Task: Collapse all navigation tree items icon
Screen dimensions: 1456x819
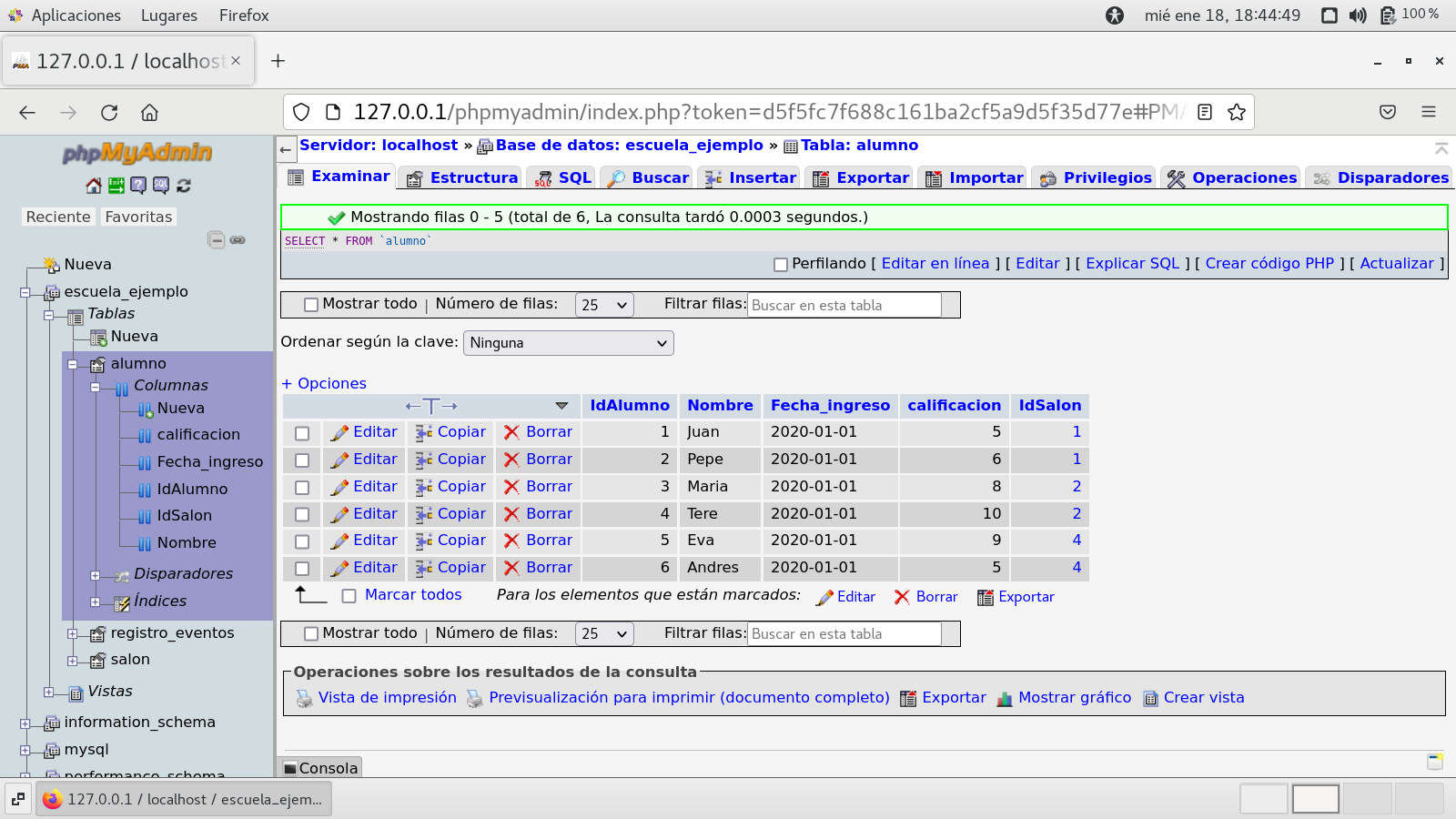Action: point(217,240)
